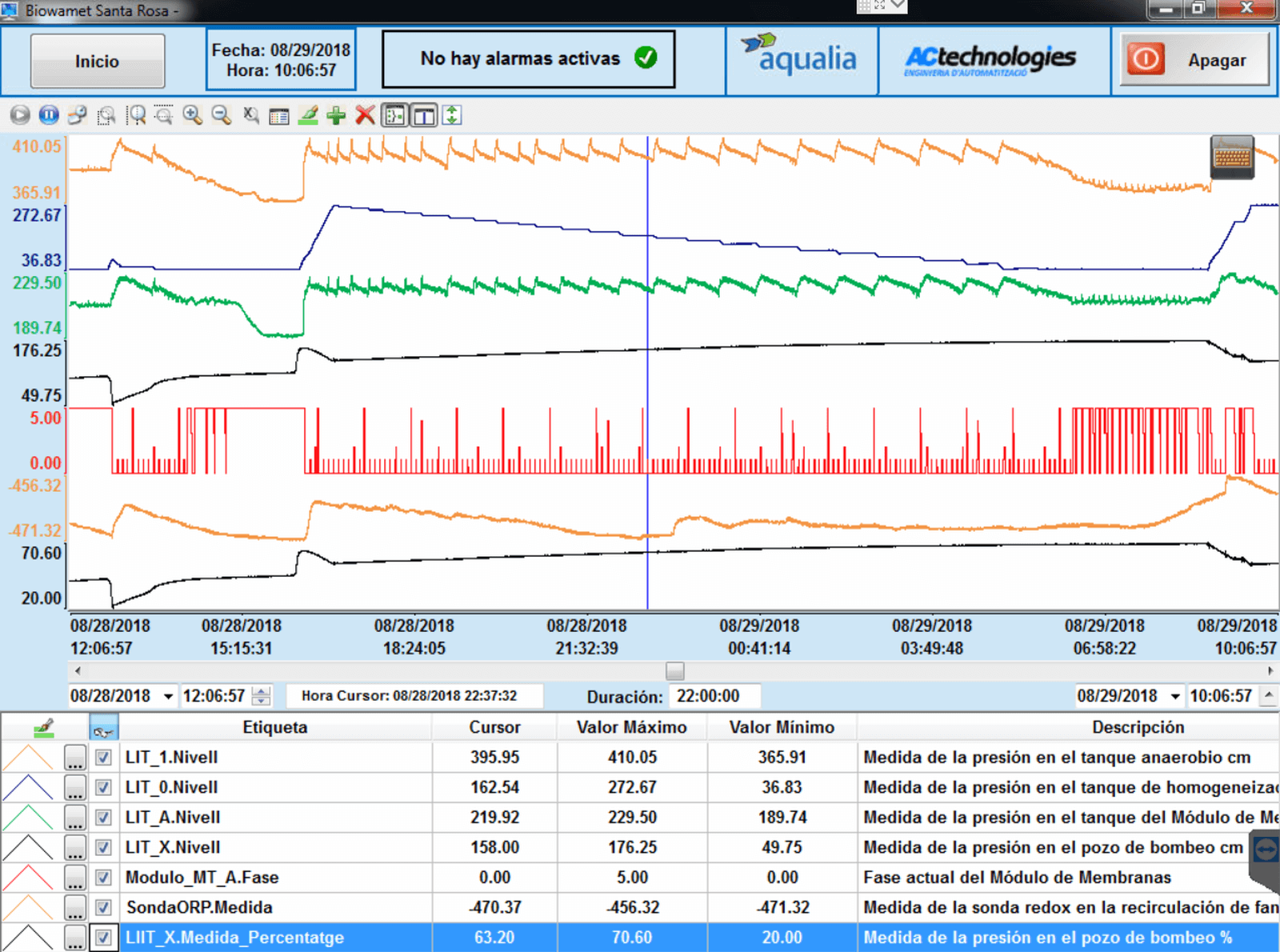This screenshot has width=1280, height=952.
Task: Click the Valor Mínimo column header
Action: (x=782, y=727)
